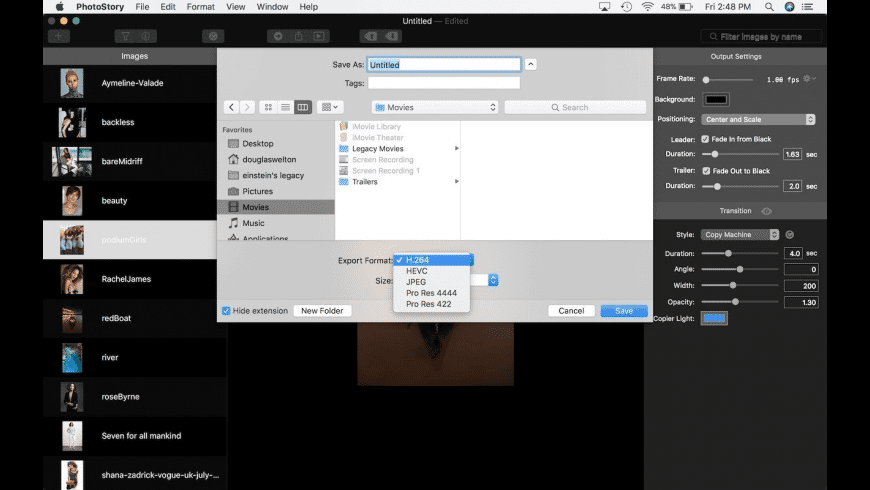
Task: Select the RachelJames image row
Action: pyautogui.click(x=130, y=279)
